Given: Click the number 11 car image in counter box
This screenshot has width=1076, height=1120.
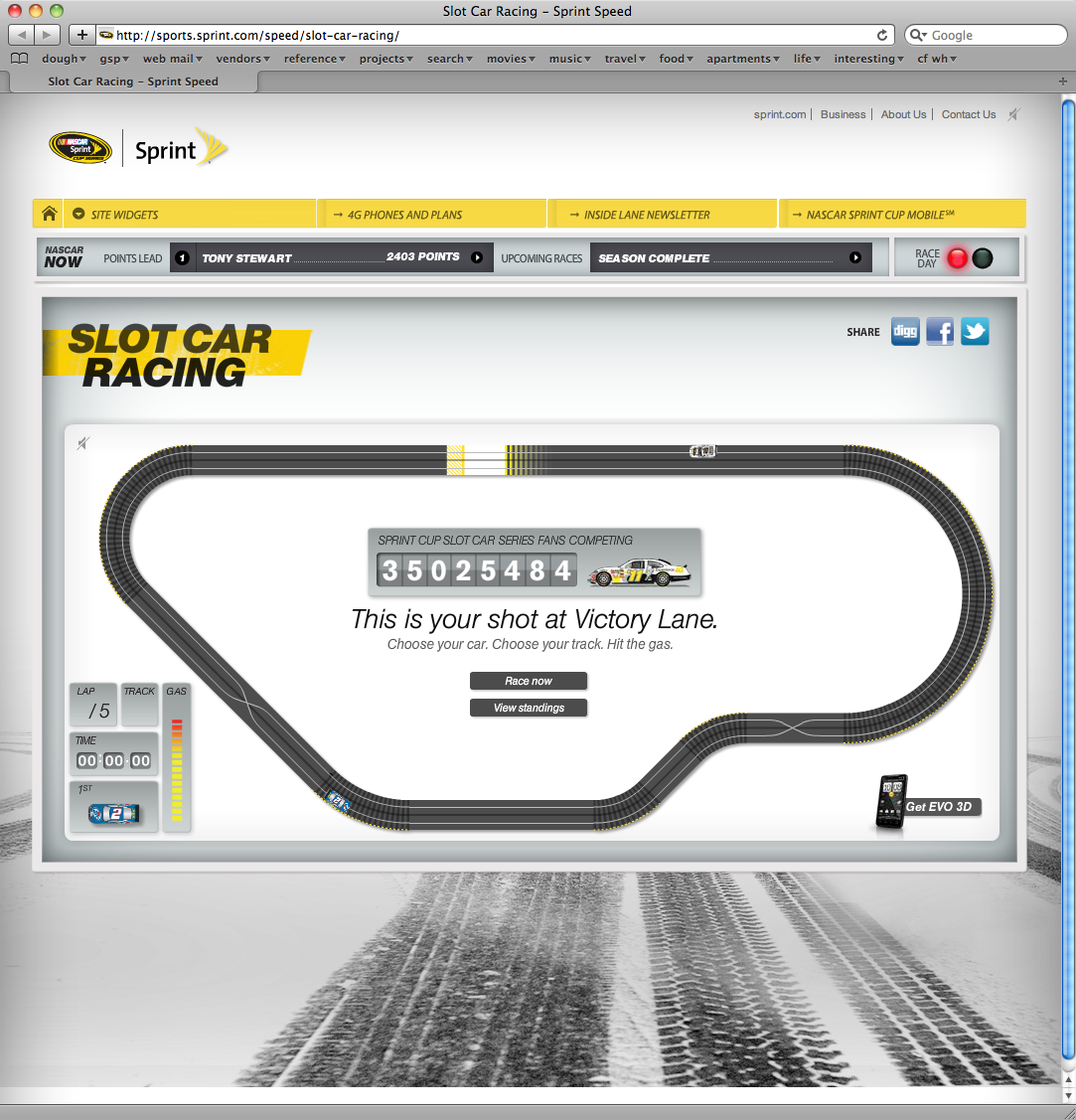Looking at the screenshot, I should [x=639, y=572].
